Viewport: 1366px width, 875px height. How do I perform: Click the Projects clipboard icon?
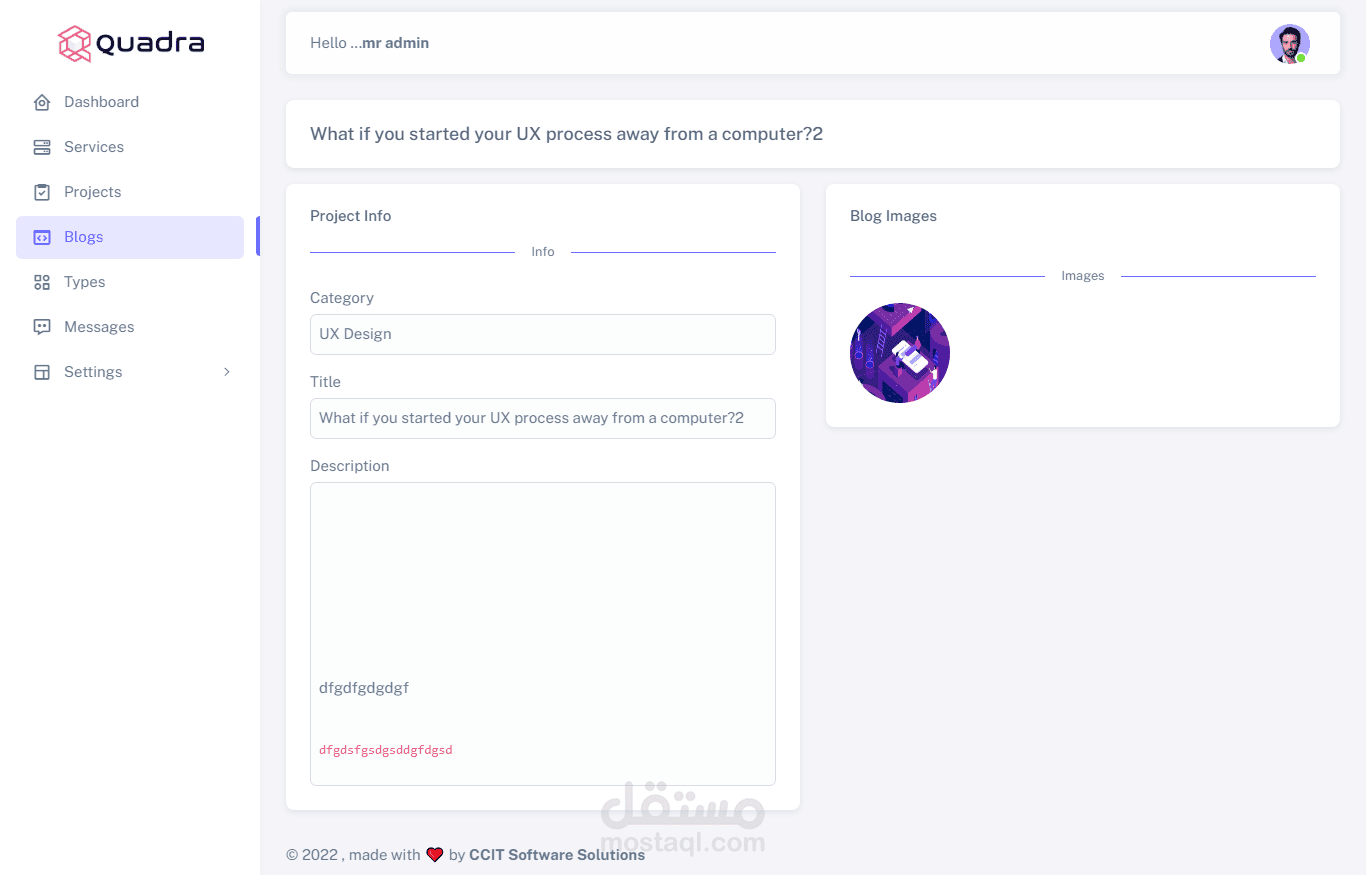(x=42, y=192)
